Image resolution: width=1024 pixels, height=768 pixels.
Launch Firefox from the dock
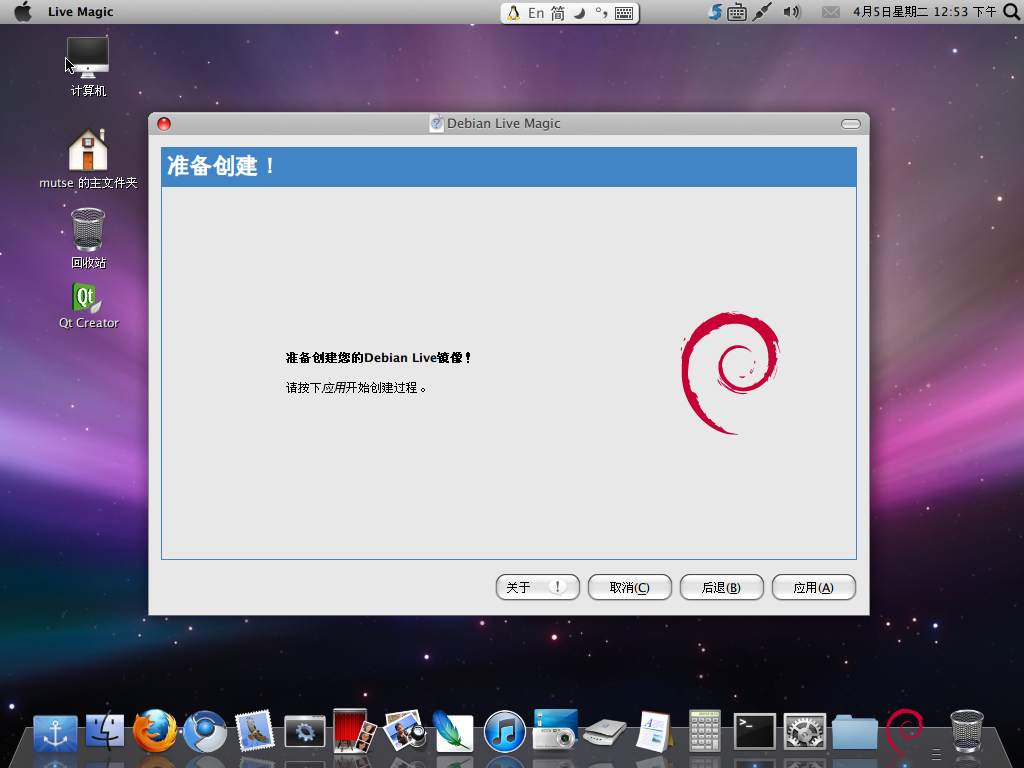point(155,731)
